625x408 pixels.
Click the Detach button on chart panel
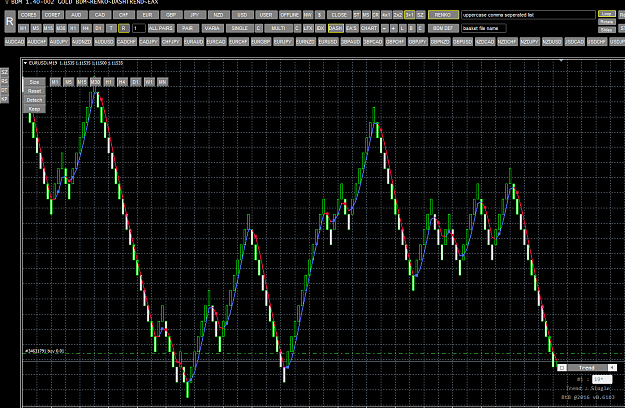pyautogui.click(x=34, y=100)
